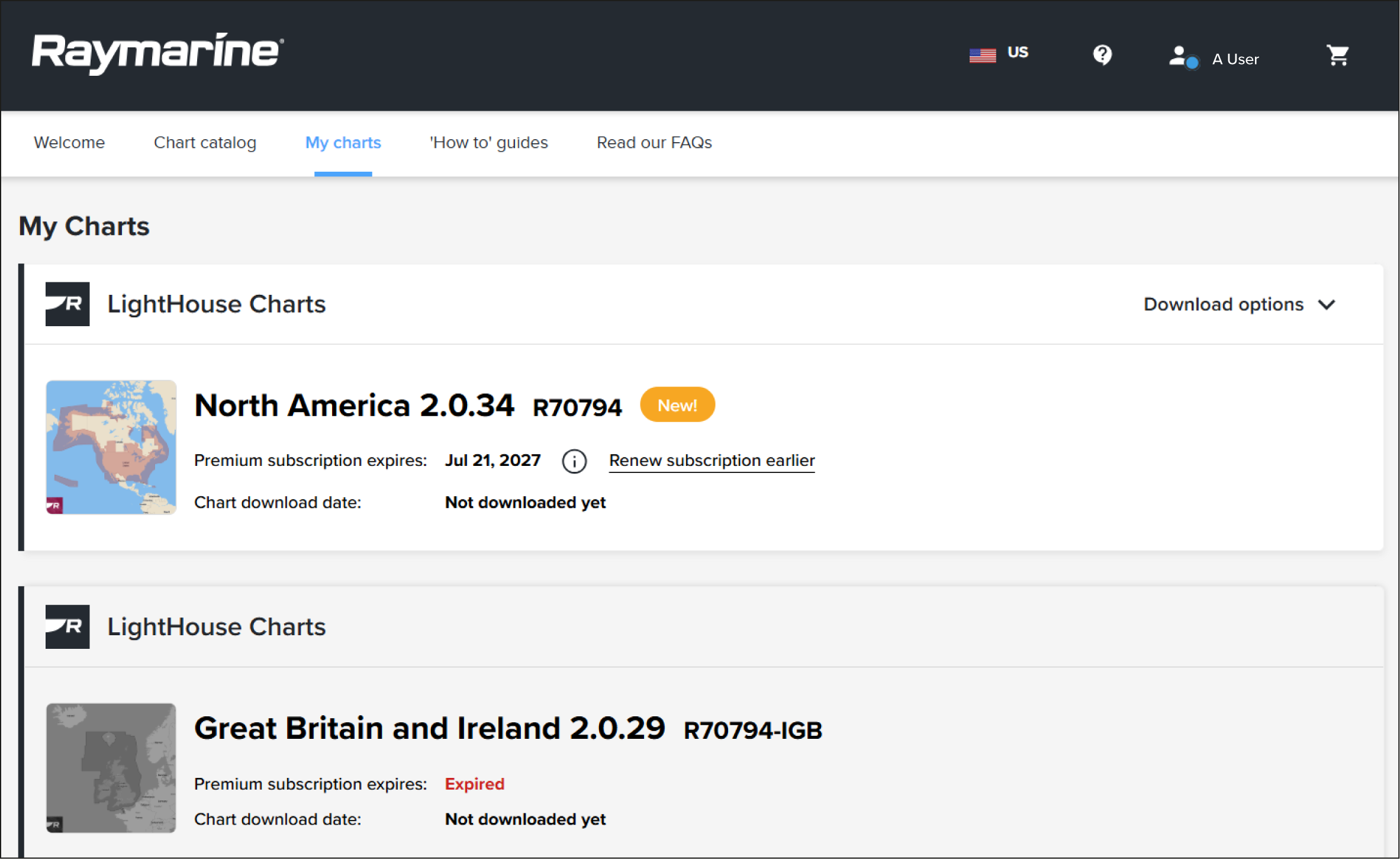
Task: Expand the Download options dropdown
Action: pyautogui.click(x=1223, y=304)
